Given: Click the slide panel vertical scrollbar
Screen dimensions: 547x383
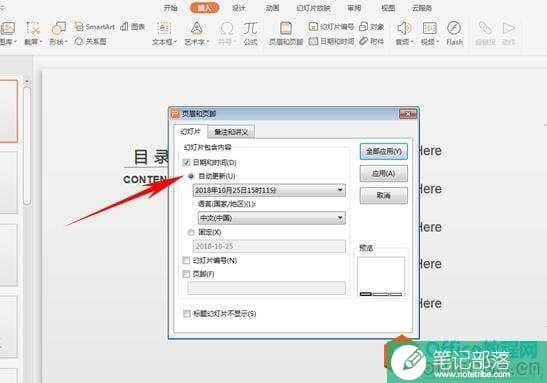Looking at the screenshot, I should coord(27,147).
